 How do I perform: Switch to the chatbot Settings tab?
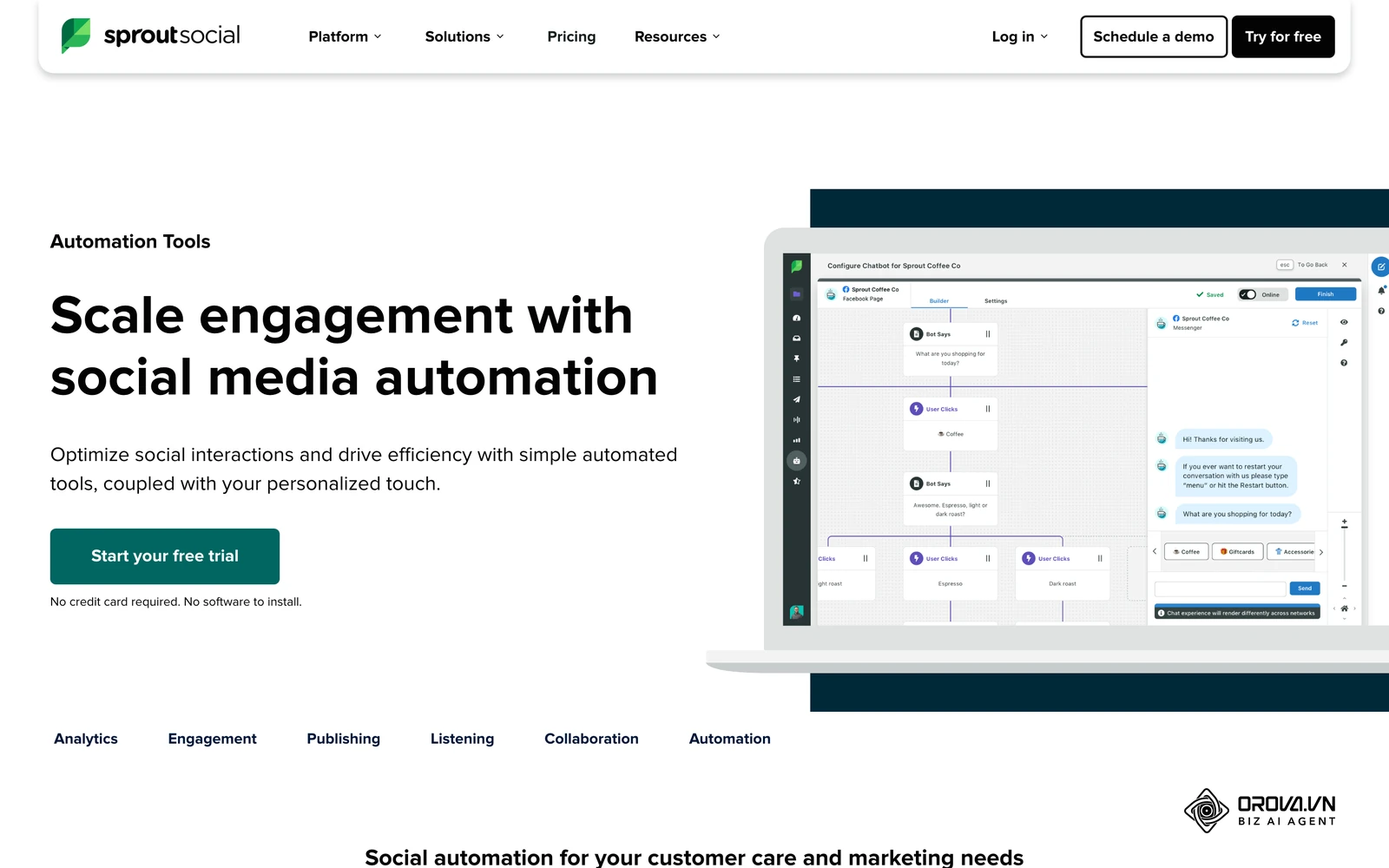tap(996, 301)
